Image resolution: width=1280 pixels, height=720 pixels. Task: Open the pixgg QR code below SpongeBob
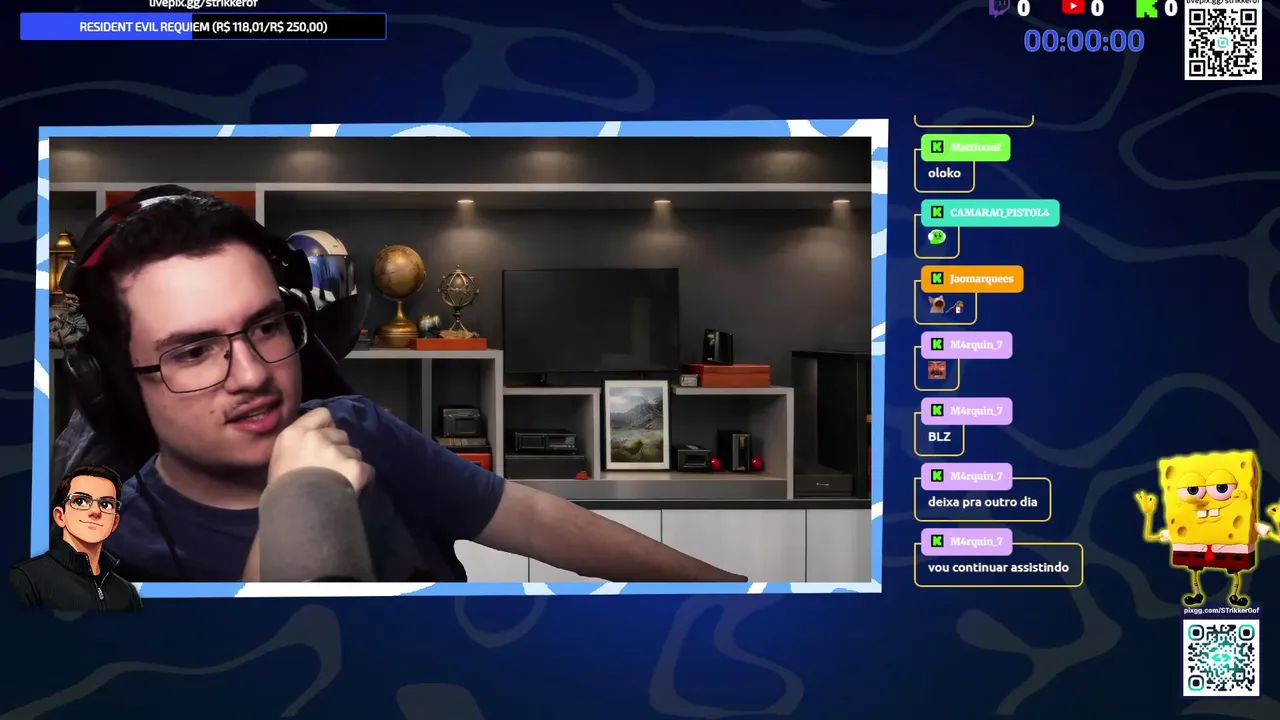pyautogui.click(x=1221, y=658)
